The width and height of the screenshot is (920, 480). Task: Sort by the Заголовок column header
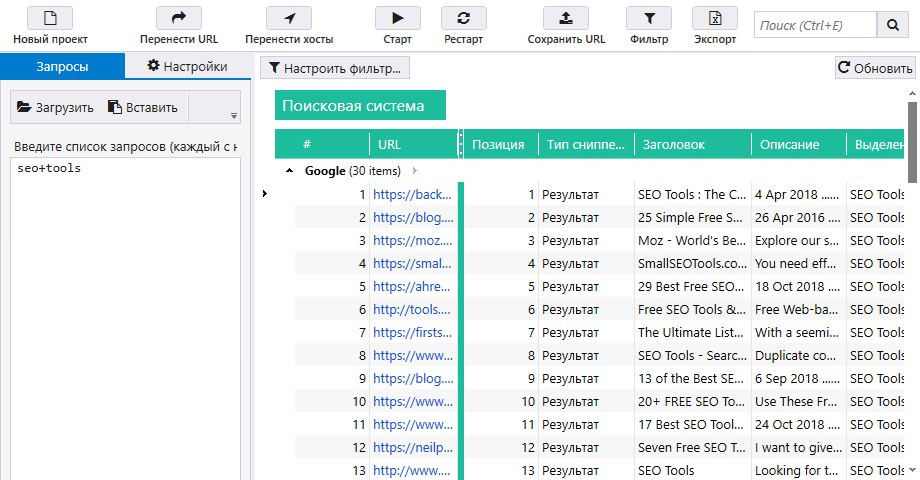[x=693, y=144]
